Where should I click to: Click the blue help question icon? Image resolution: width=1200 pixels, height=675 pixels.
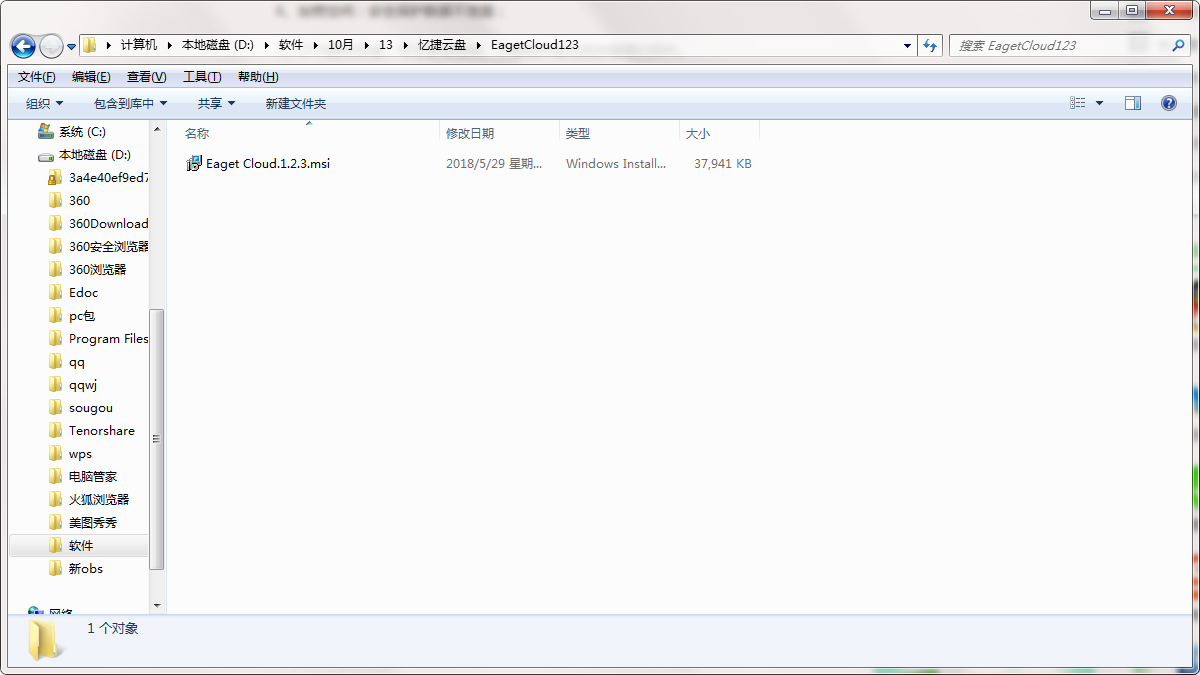pyautogui.click(x=1168, y=103)
